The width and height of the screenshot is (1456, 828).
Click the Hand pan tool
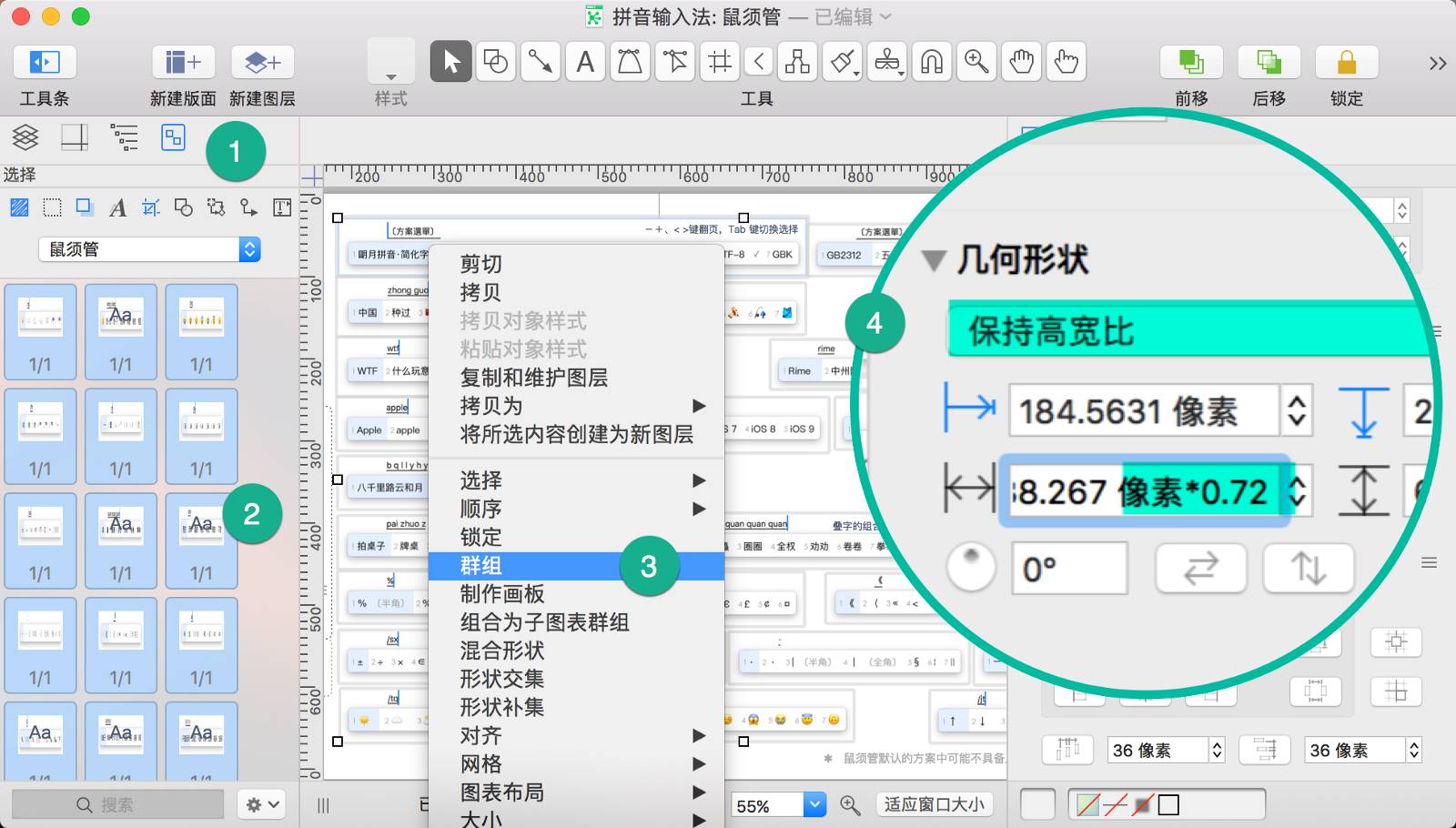tap(1022, 62)
